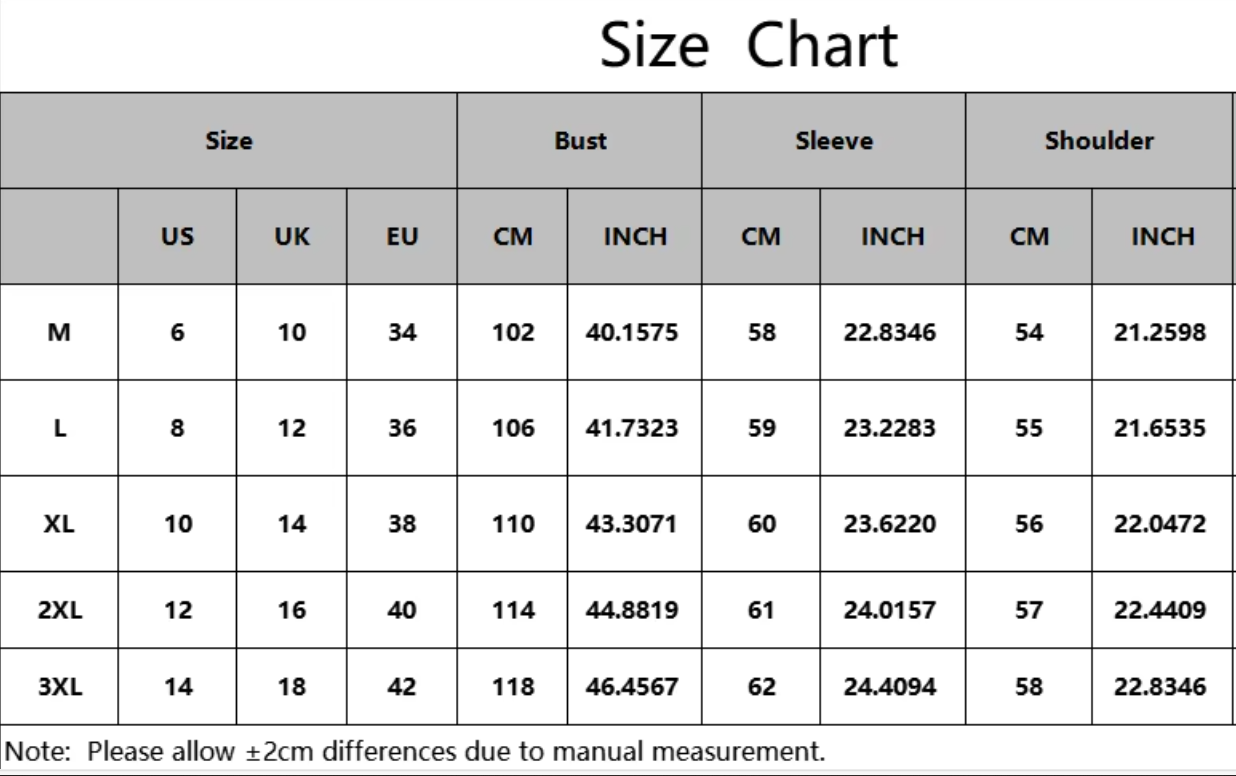Image resolution: width=1236 pixels, height=776 pixels.
Task: Click the UK sub-header cell
Action: click(292, 237)
